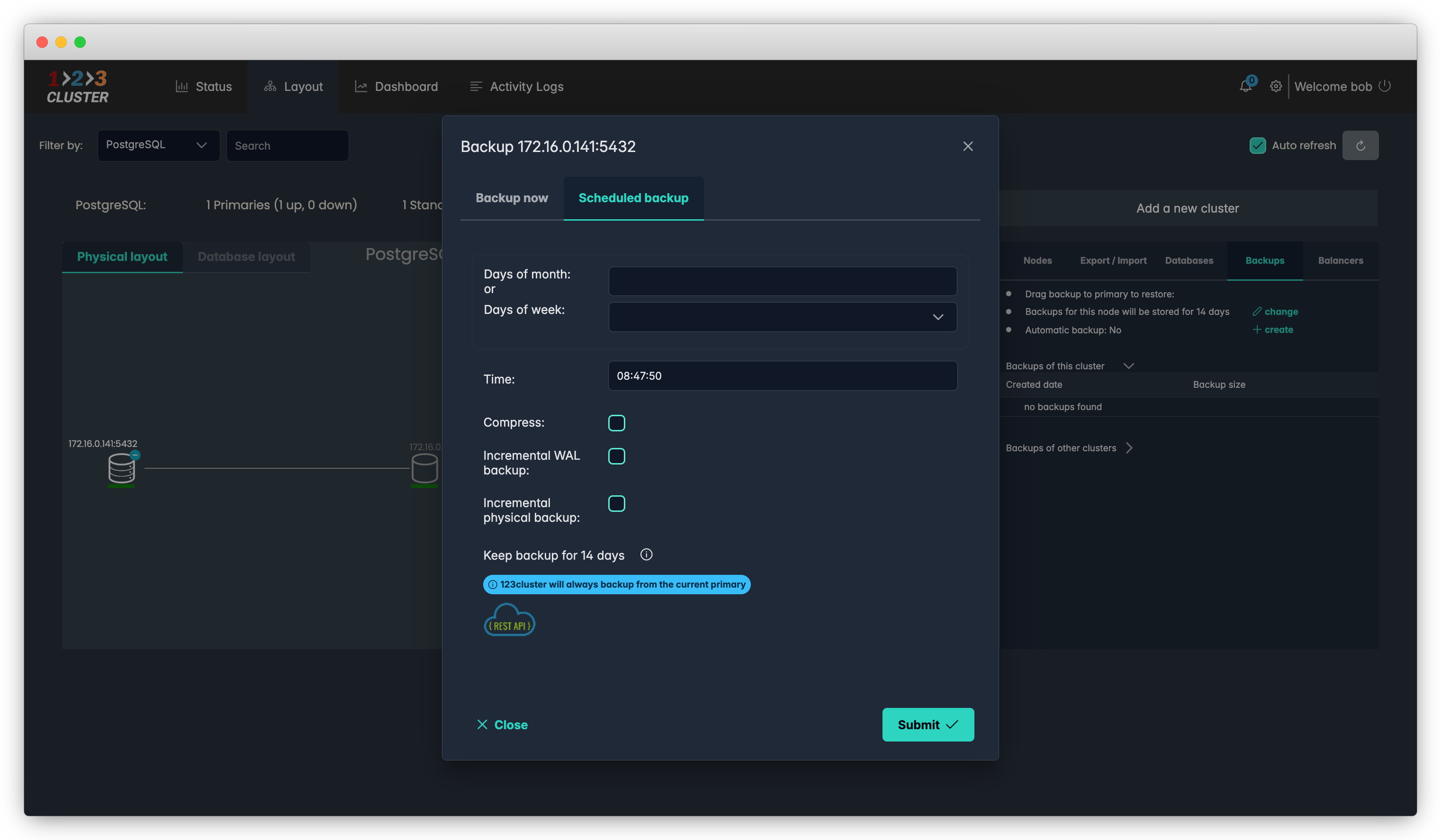The image size is (1441, 840).
Task: Enable the Compress checkbox
Action: [616, 423]
